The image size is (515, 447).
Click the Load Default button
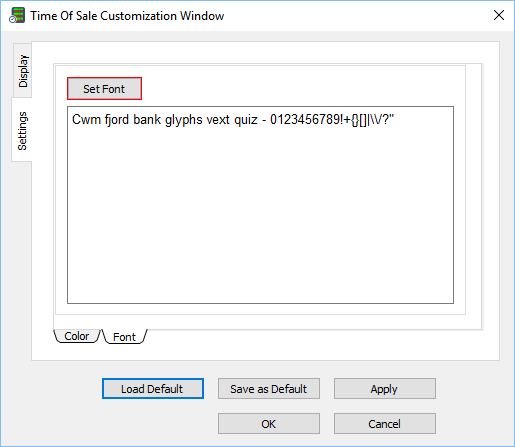click(153, 389)
